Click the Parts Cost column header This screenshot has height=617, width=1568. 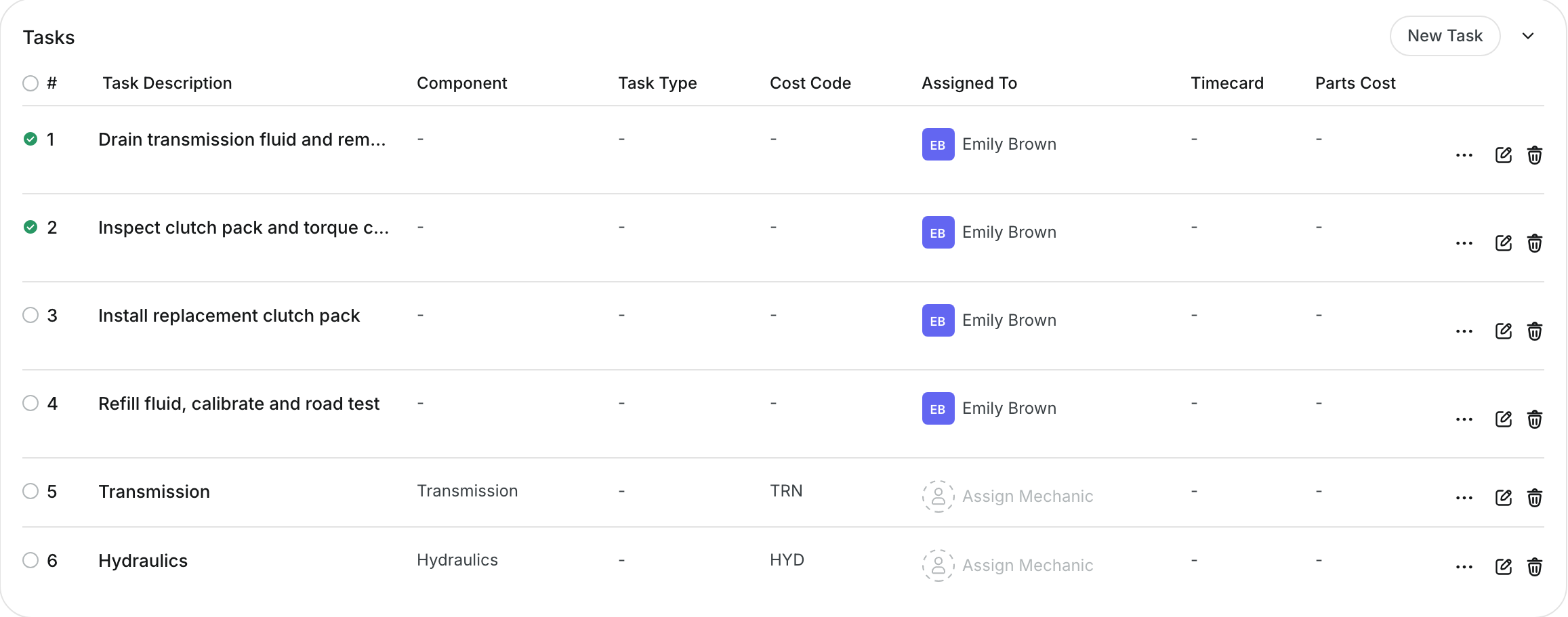(x=1355, y=83)
